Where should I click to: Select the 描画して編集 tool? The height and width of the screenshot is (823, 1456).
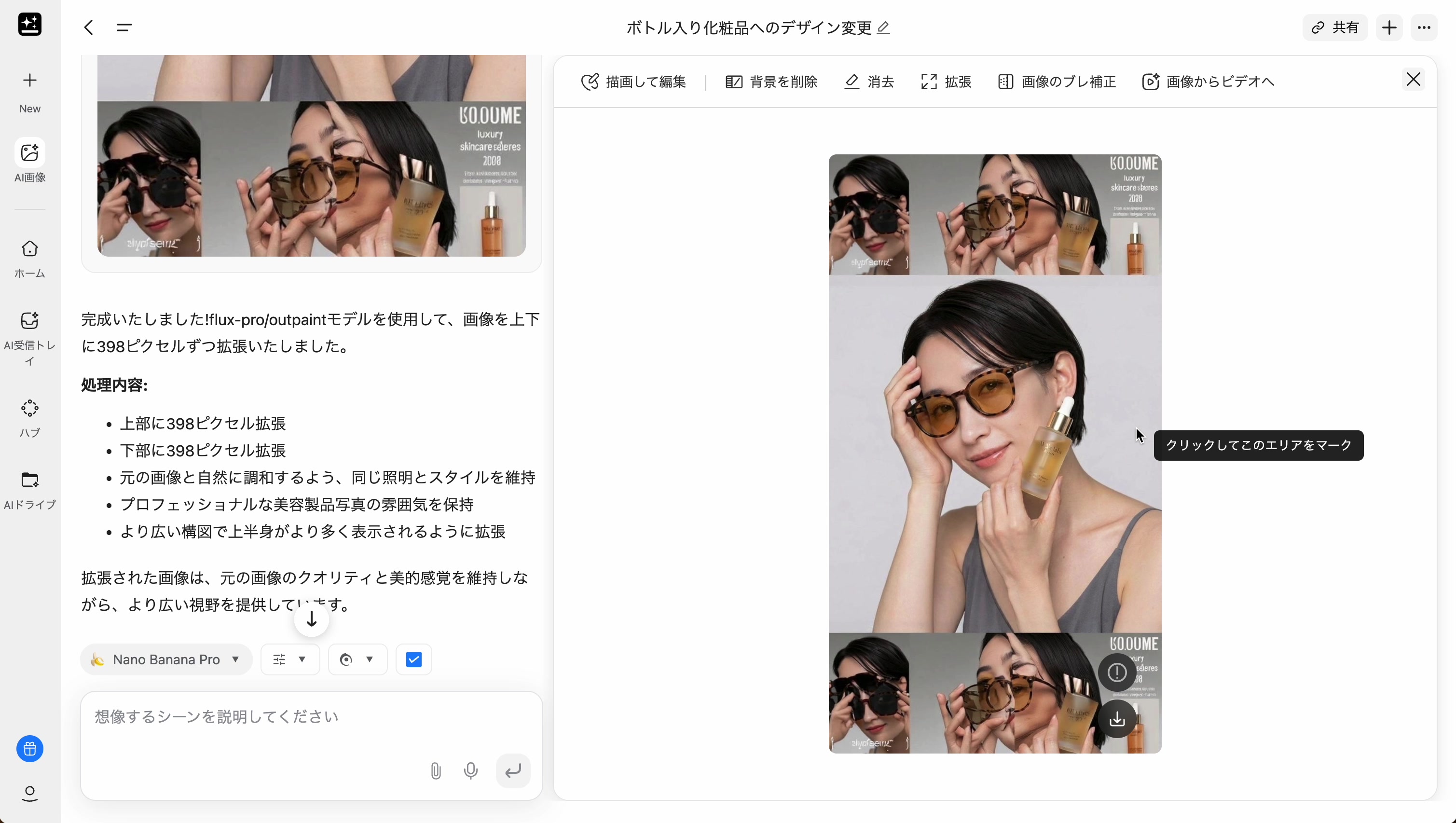pos(632,82)
